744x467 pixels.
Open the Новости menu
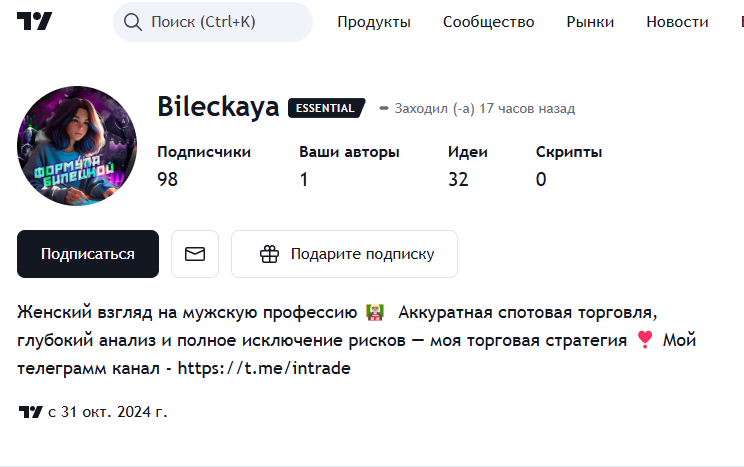pyautogui.click(x=677, y=21)
